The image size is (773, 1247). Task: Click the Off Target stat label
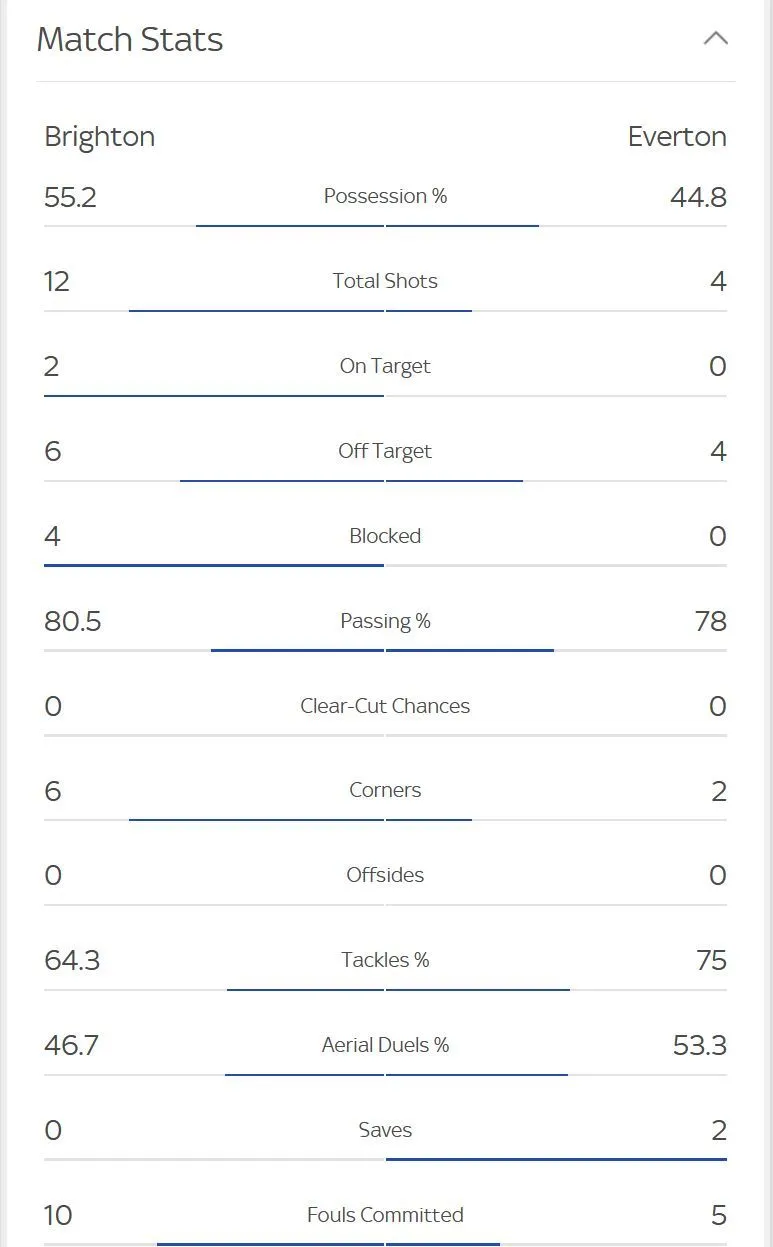point(385,451)
